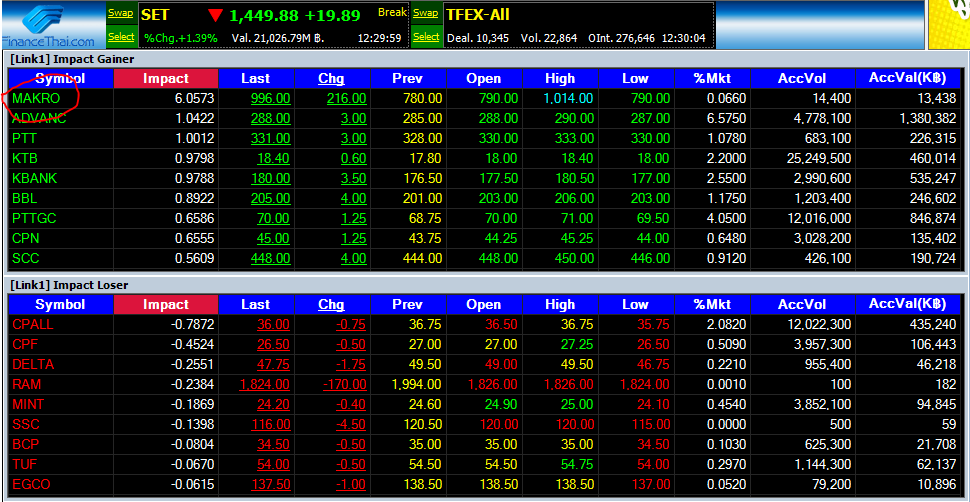Select the PTT symbol in gainers
Screen dimensions: 970x502
[24, 138]
